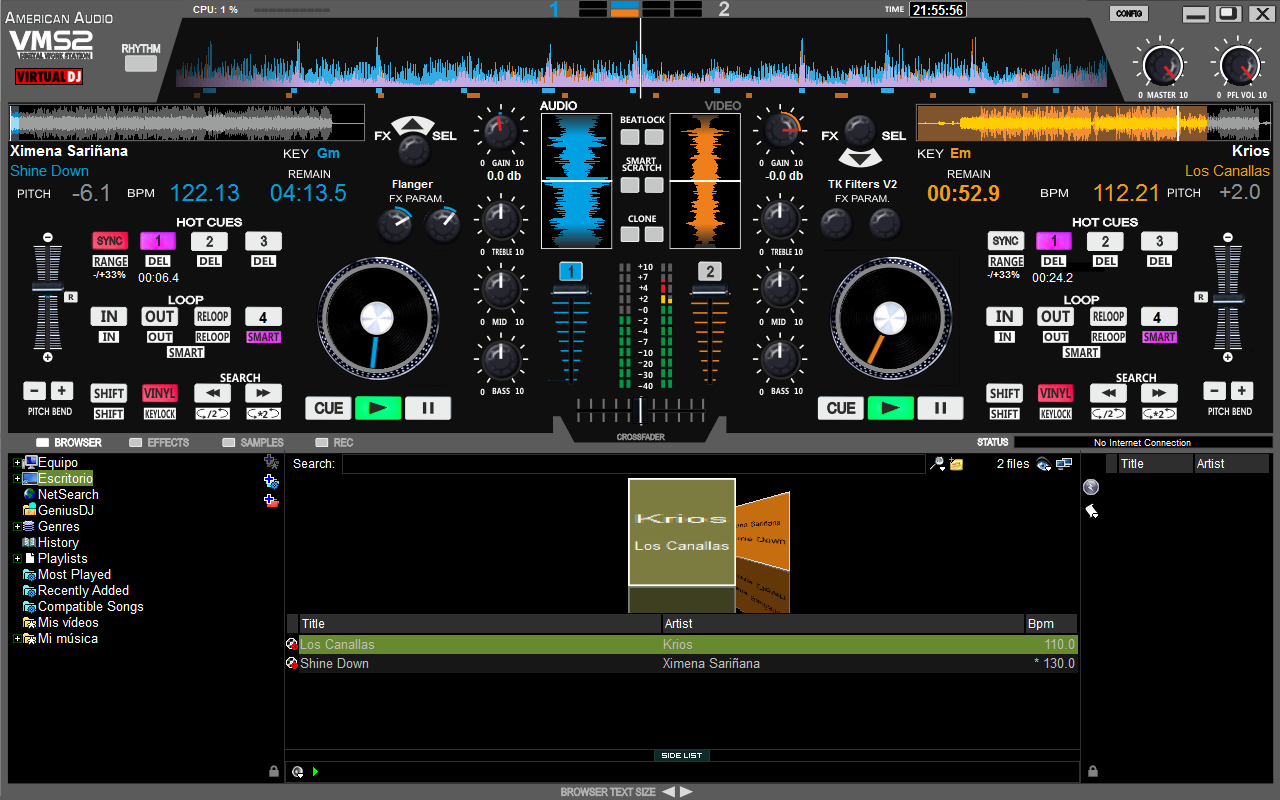Toggle PFL channel 1 button

[x=570, y=272]
